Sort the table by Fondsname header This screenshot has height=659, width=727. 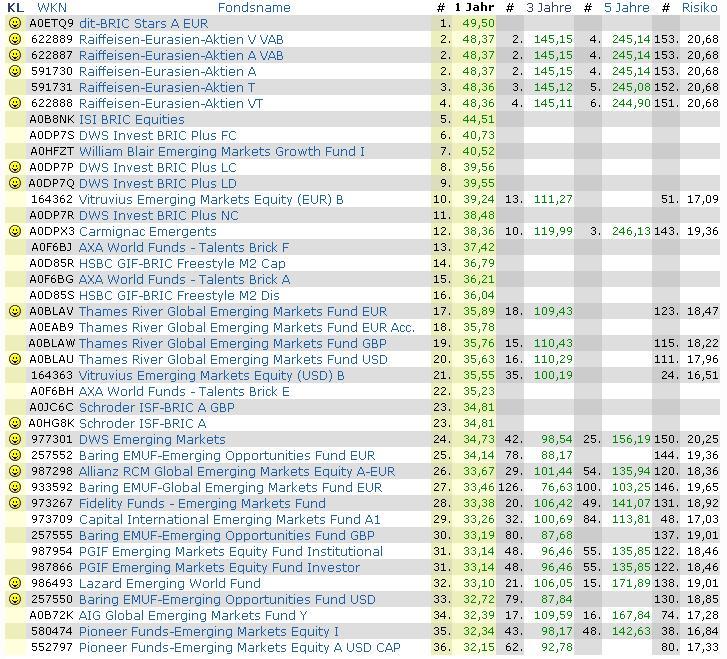coord(254,7)
